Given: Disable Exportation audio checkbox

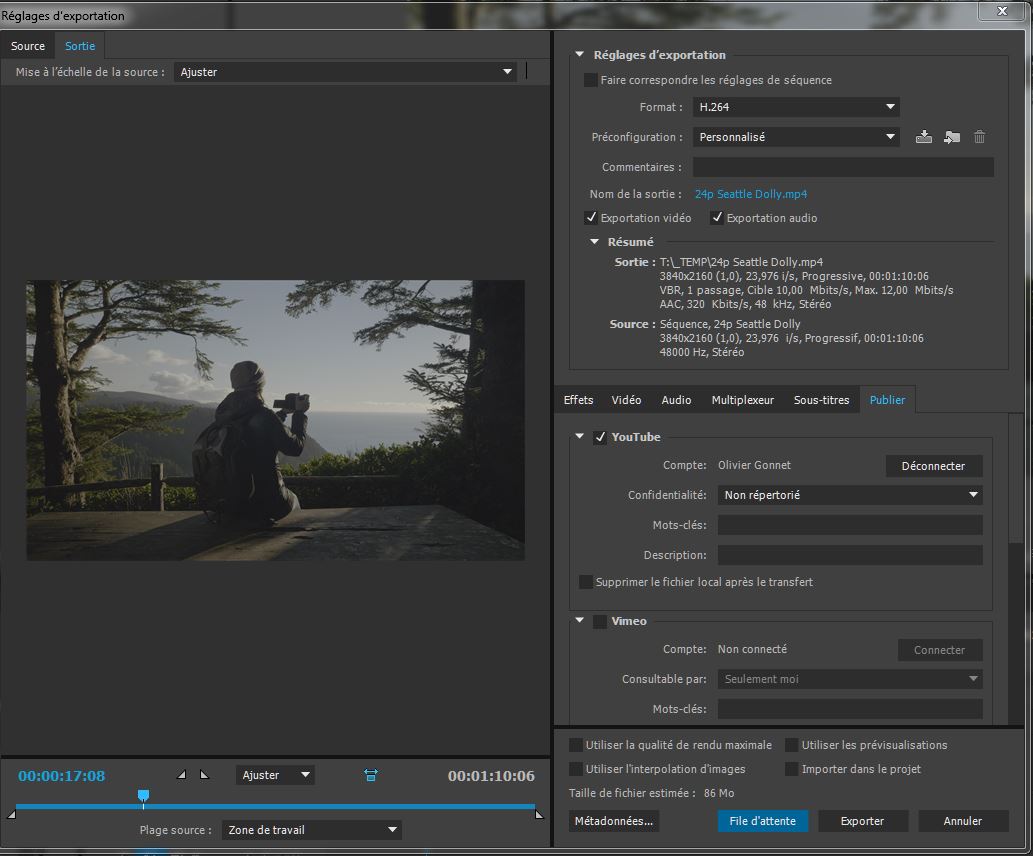Looking at the screenshot, I should (x=717, y=218).
